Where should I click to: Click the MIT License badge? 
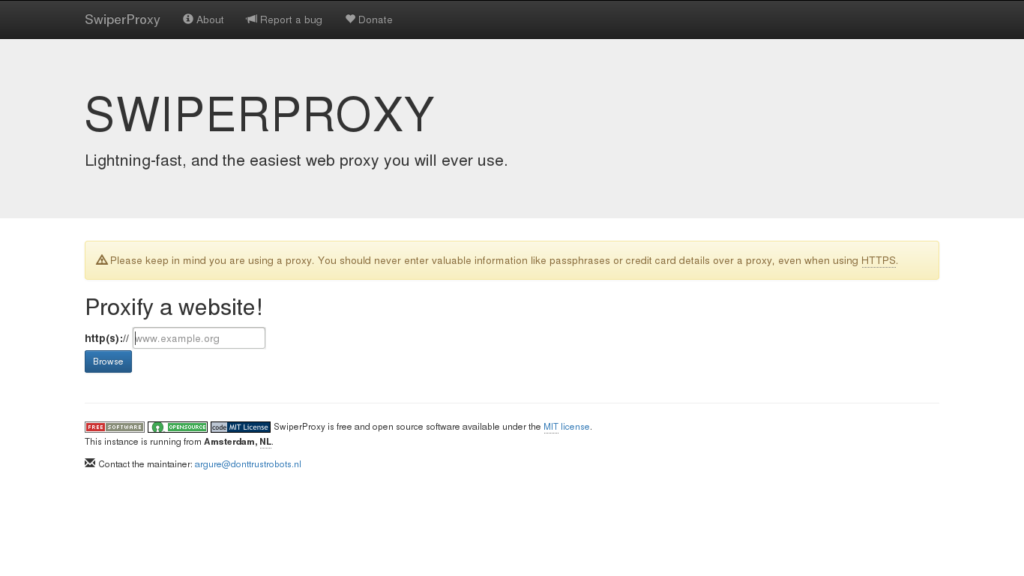coord(240,427)
